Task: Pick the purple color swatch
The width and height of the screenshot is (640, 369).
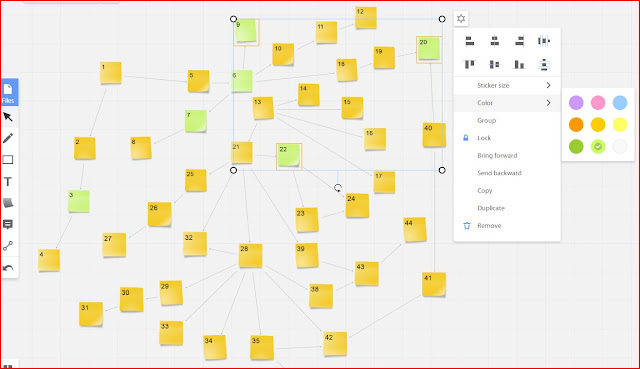Action: tap(576, 103)
